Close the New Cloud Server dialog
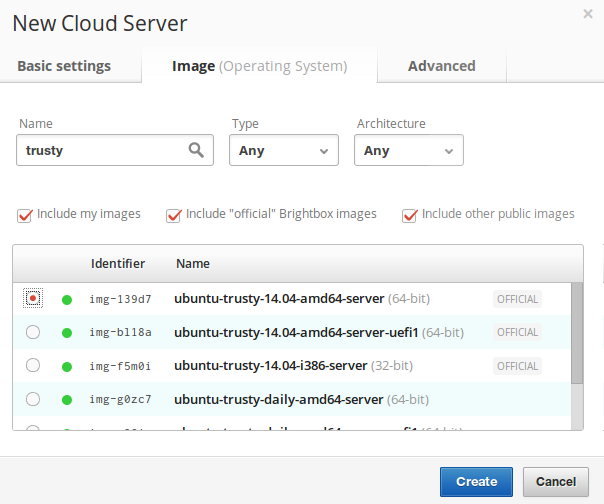The image size is (604, 504). coord(588,14)
